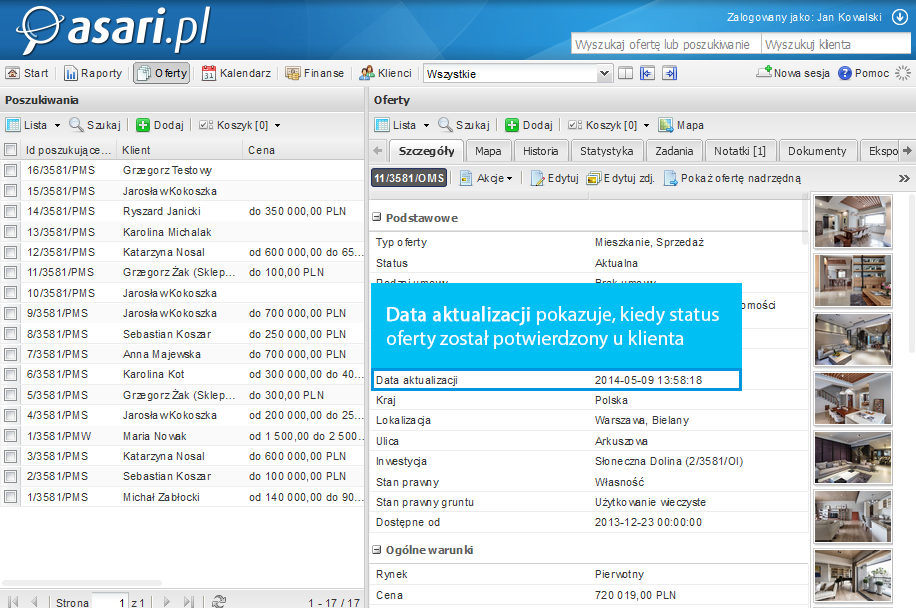The height and width of the screenshot is (608, 916).
Task: Open the Raporty section
Action: pos(93,74)
